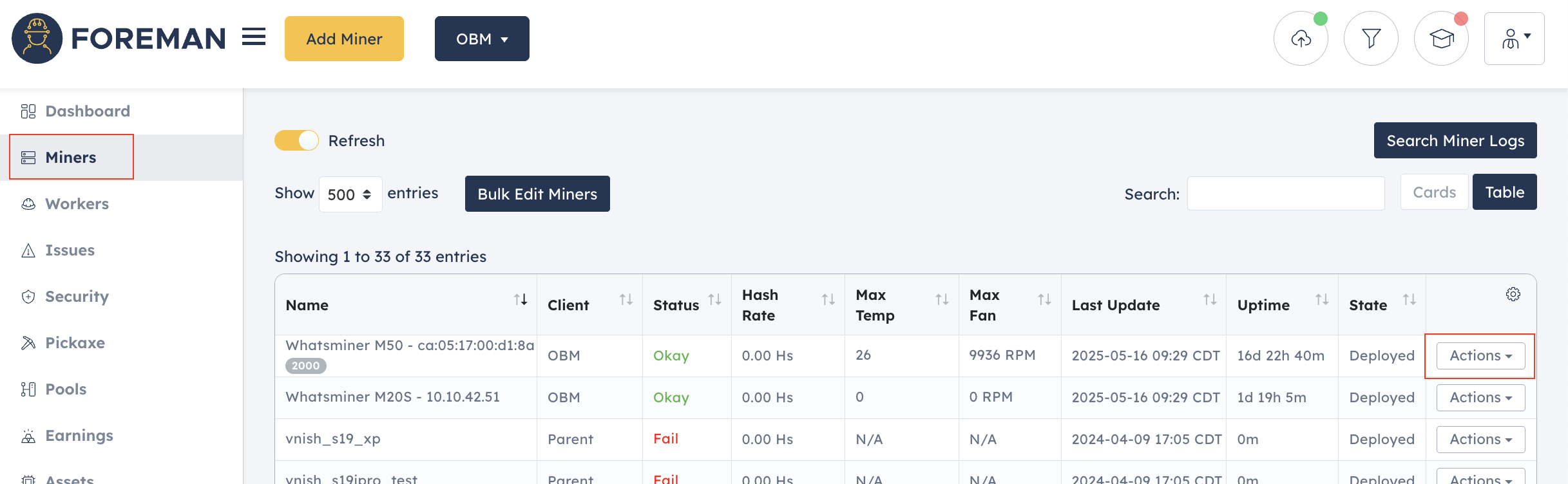Click the 16d 22h 40m uptime value

click(1281, 356)
